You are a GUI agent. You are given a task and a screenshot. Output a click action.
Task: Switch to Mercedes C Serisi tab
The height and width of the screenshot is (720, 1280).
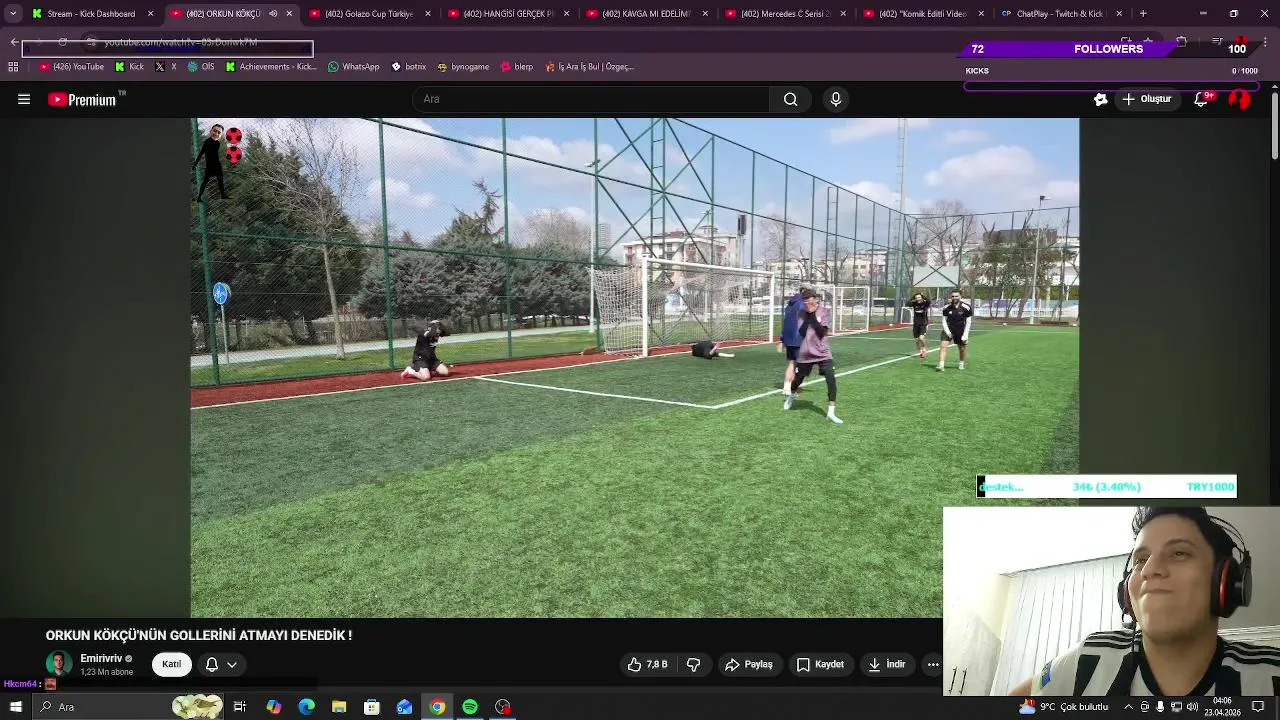(x=784, y=14)
